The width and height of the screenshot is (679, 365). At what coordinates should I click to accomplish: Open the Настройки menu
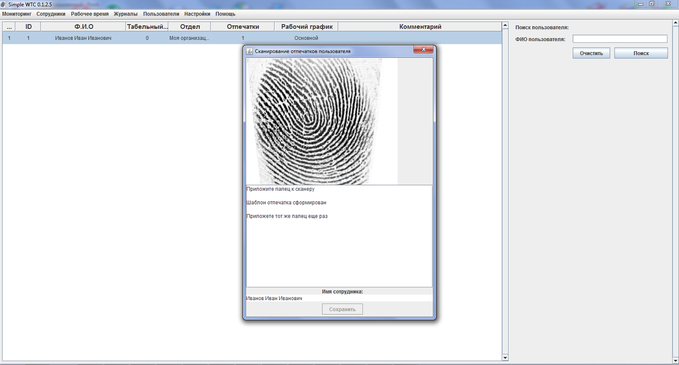tap(197, 14)
